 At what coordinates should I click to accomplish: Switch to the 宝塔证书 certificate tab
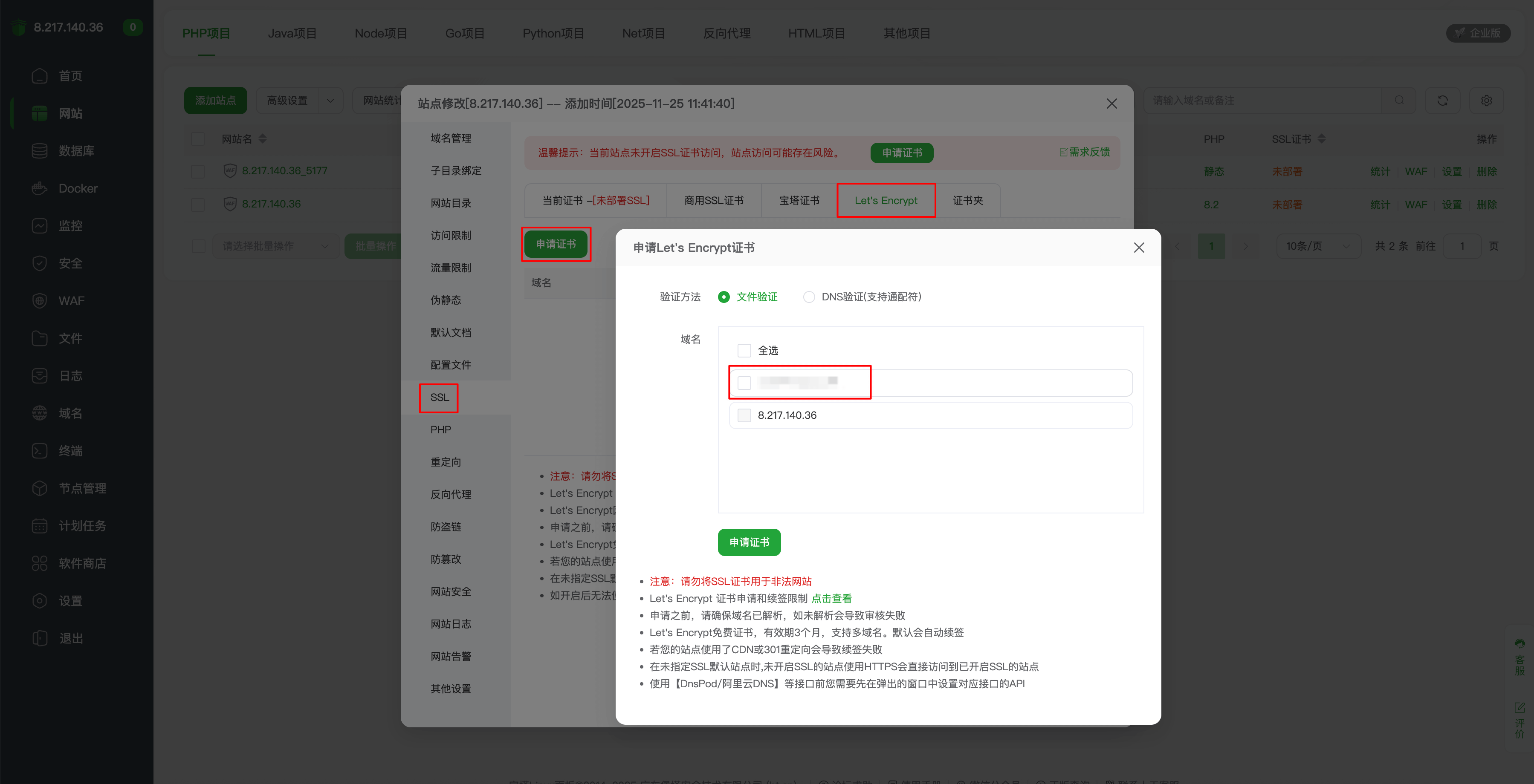pyautogui.click(x=798, y=200)
